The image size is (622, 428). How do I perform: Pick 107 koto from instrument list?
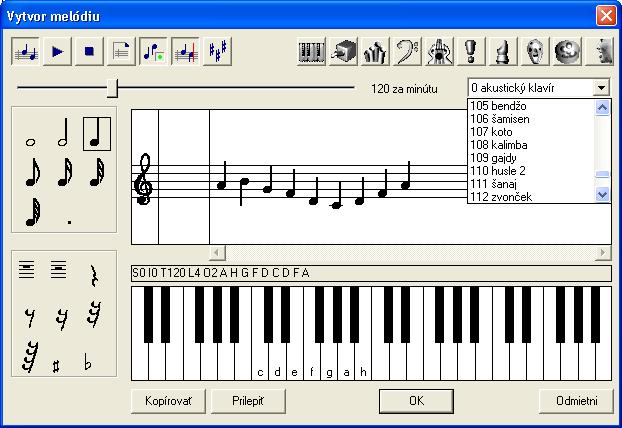[x=532, y=132]
